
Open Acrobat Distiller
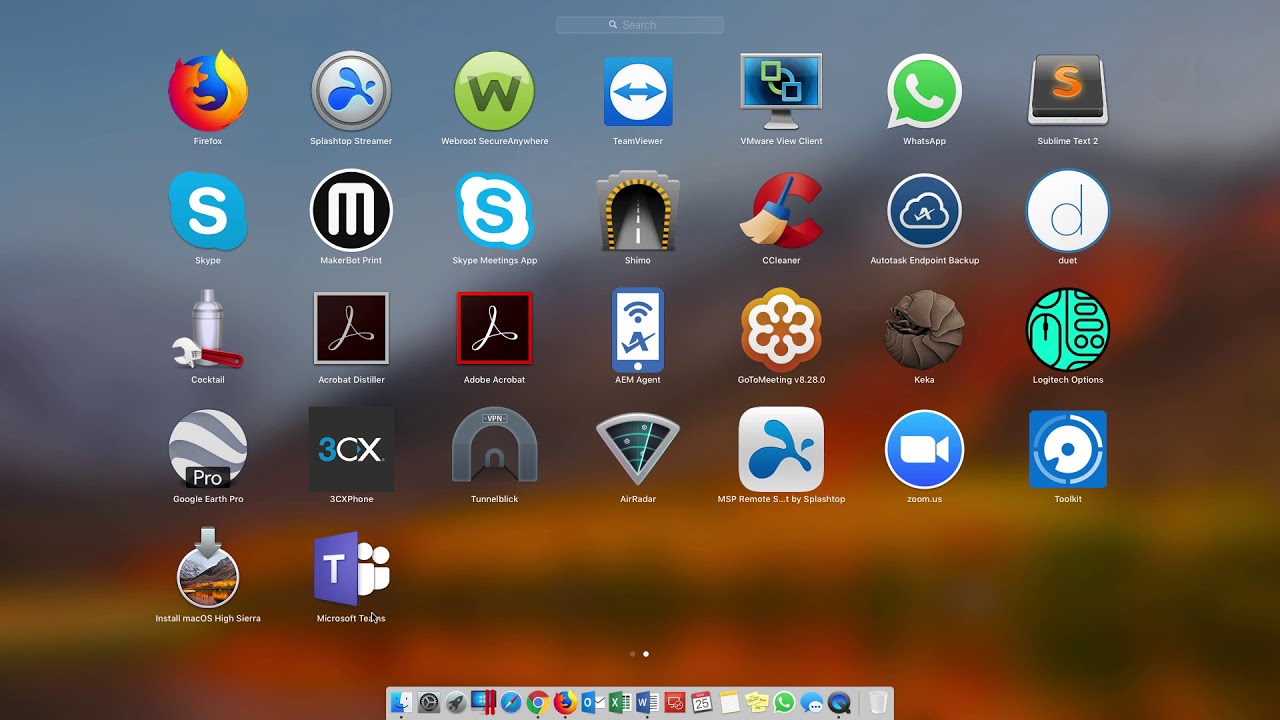[351, 329]
